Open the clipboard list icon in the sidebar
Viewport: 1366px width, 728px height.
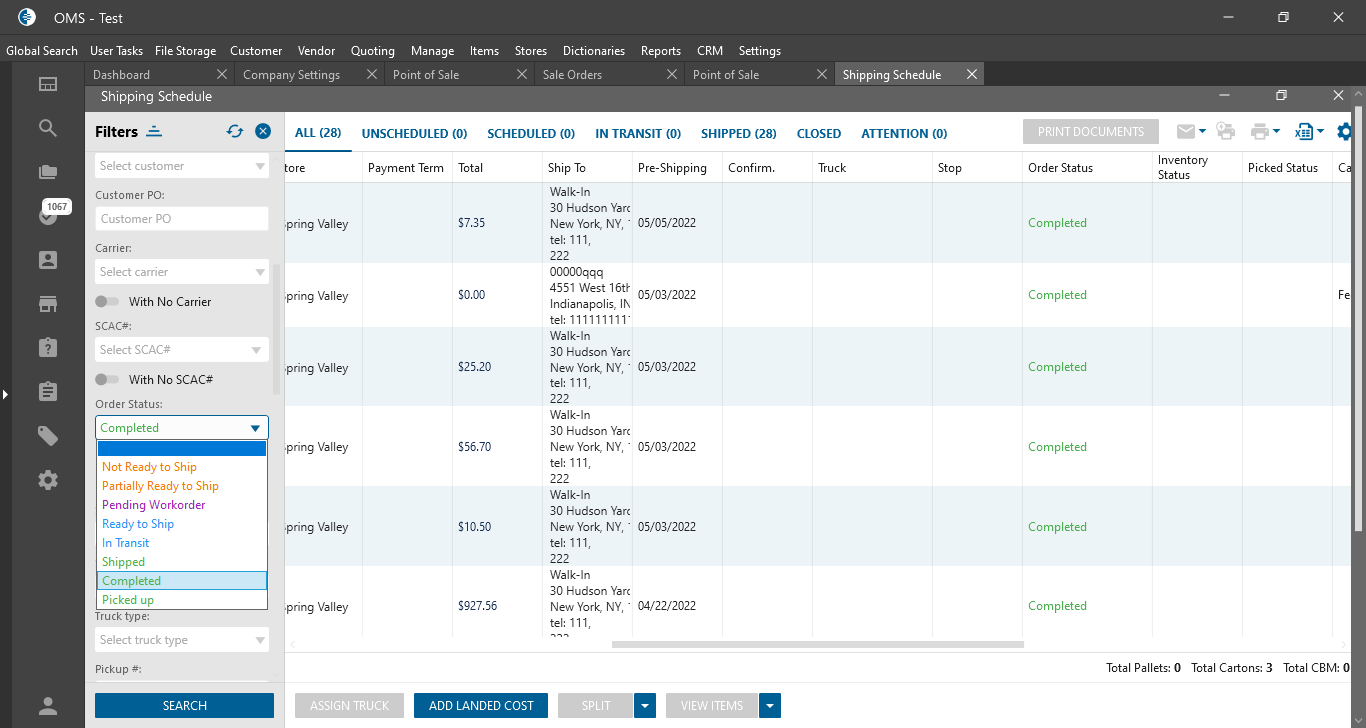48,391
